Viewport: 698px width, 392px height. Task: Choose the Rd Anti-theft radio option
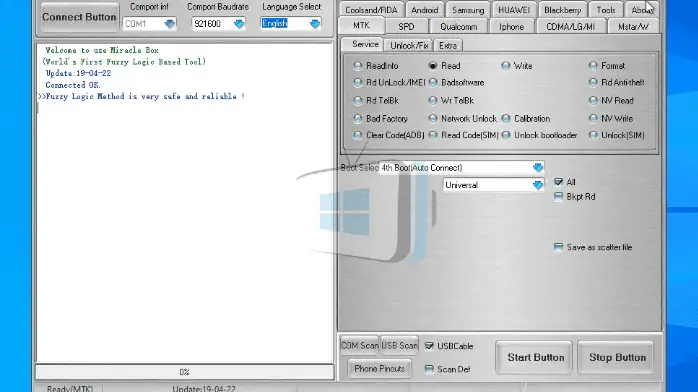click(x=592, y=83)
